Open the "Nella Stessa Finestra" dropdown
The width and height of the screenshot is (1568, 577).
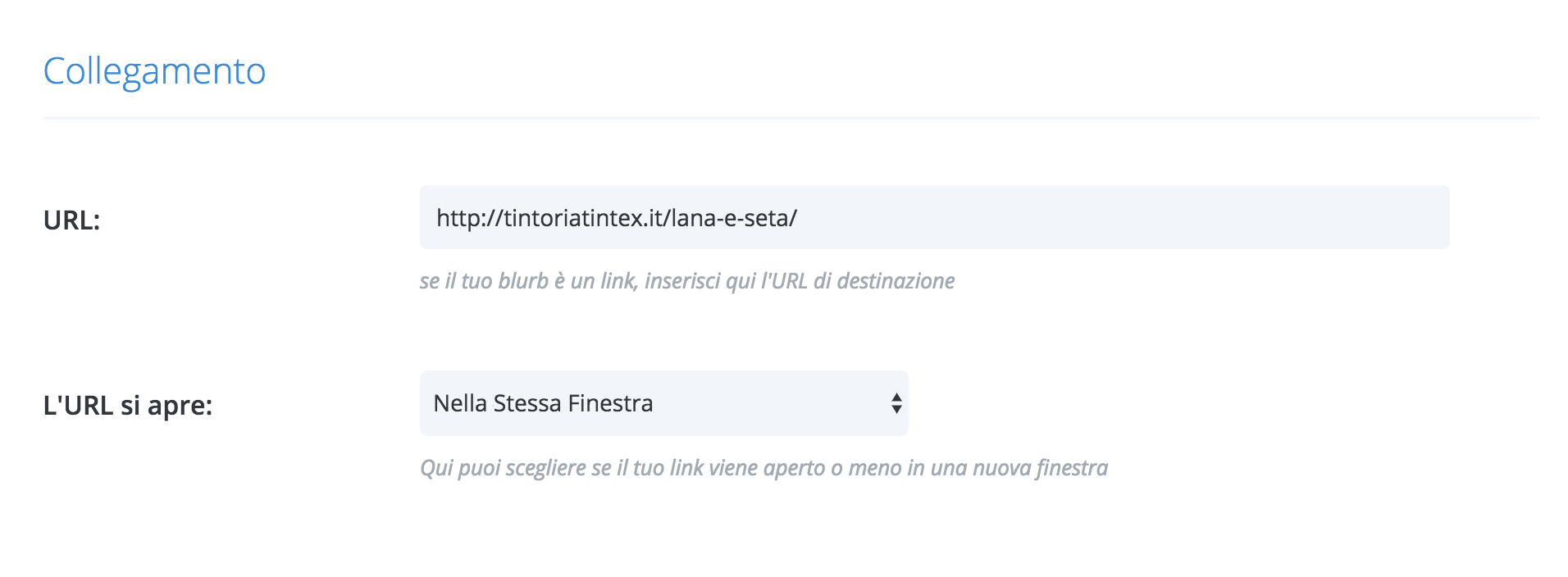[x=663, y=403]
